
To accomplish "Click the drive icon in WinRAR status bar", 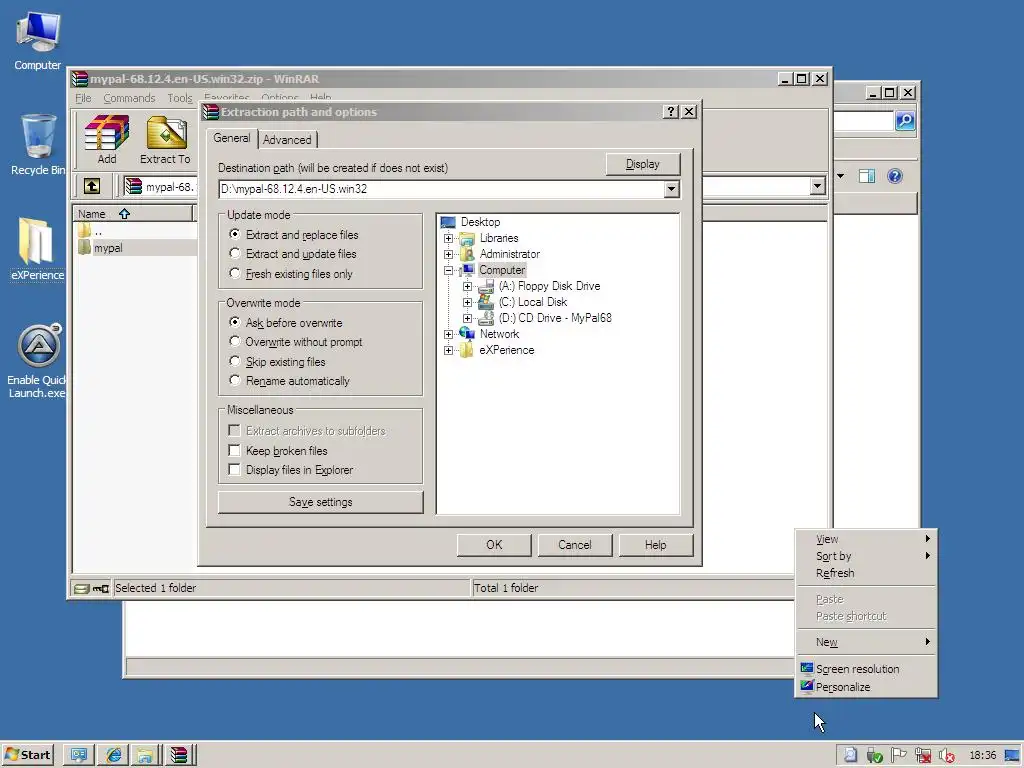I will click(x=81, y=588).
